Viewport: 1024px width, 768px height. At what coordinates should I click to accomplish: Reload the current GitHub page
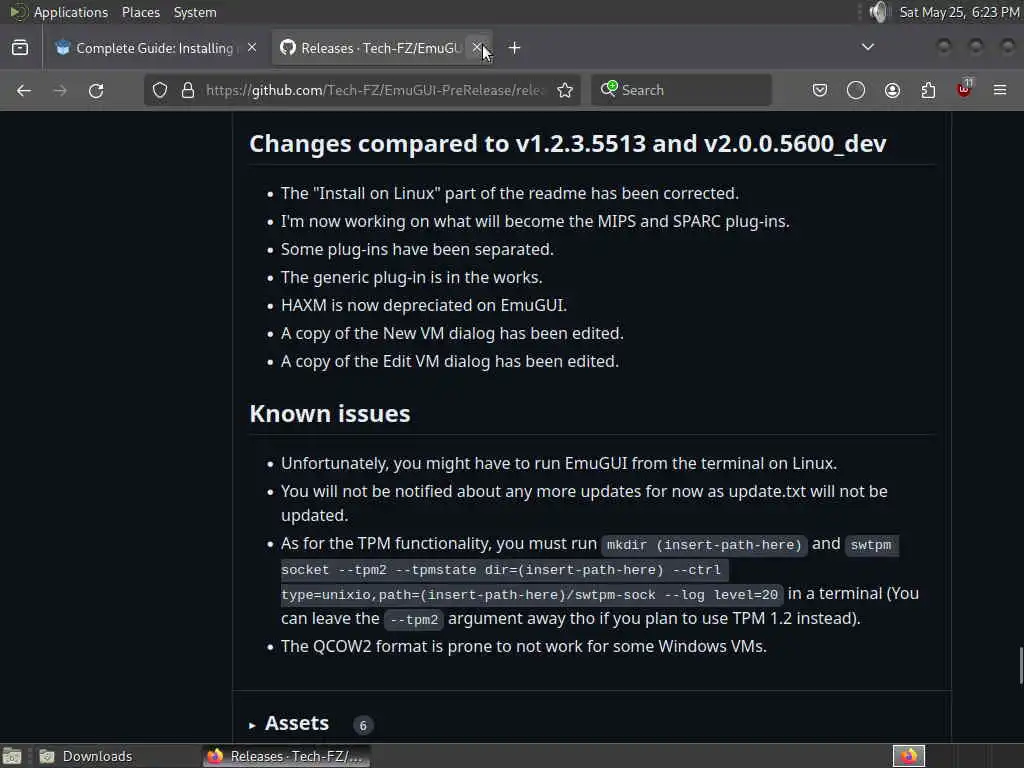(96, 90)
